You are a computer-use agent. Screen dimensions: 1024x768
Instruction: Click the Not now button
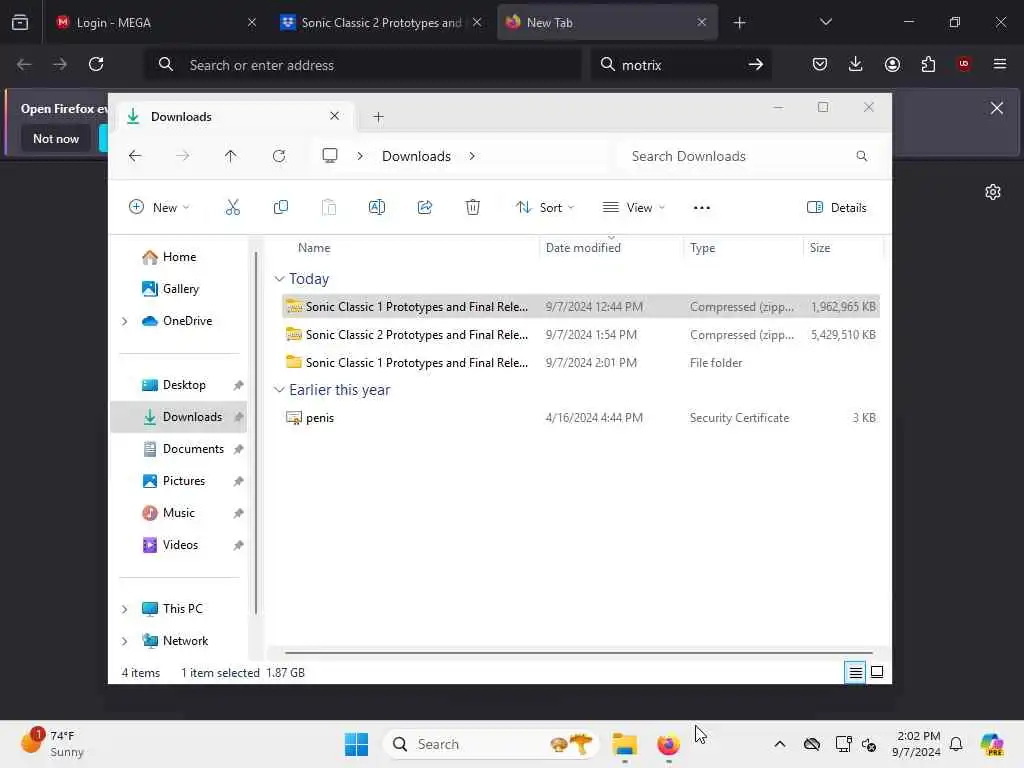[x=56, y=138]
